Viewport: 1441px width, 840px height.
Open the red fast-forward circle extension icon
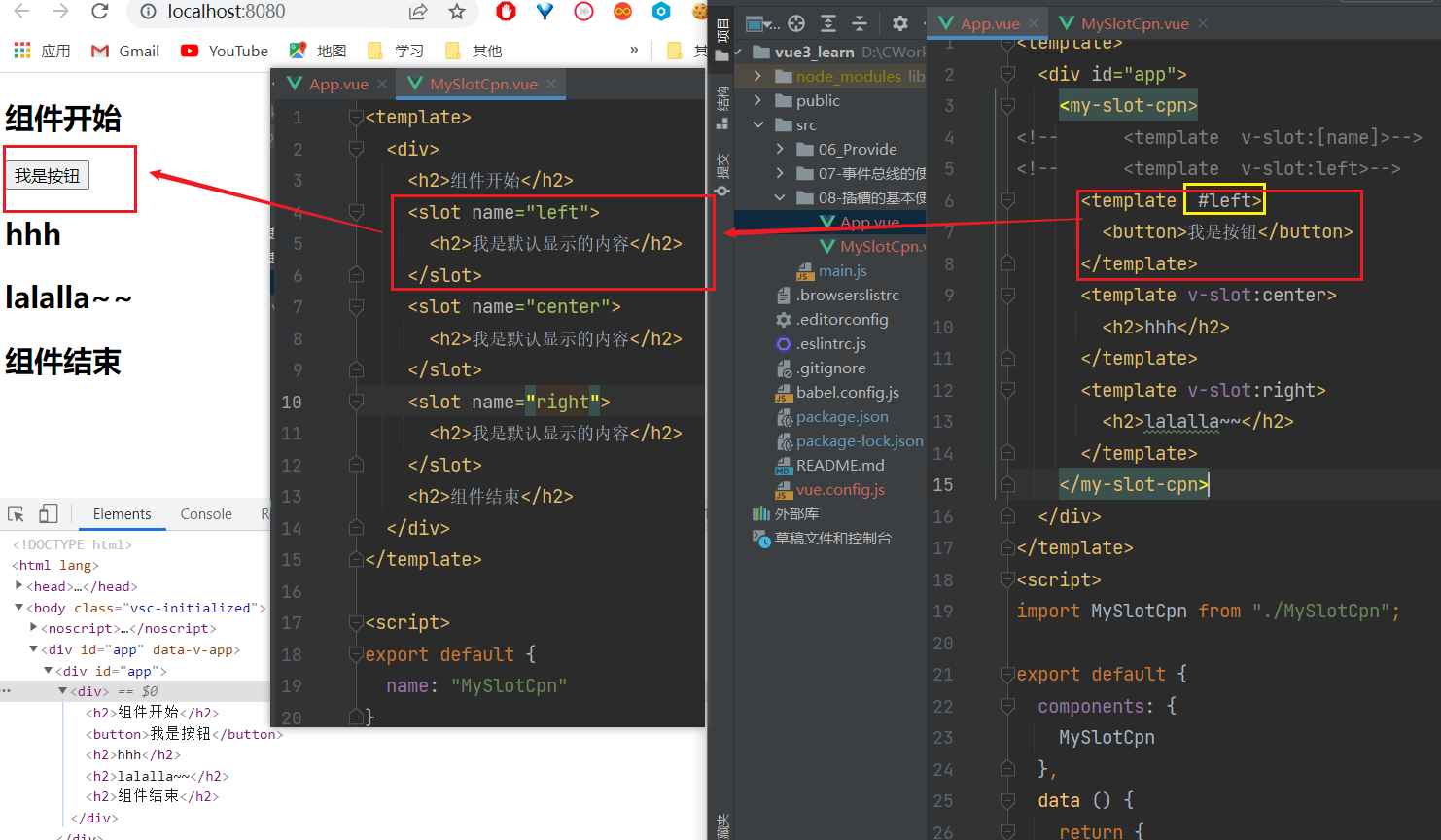(583, 12)
